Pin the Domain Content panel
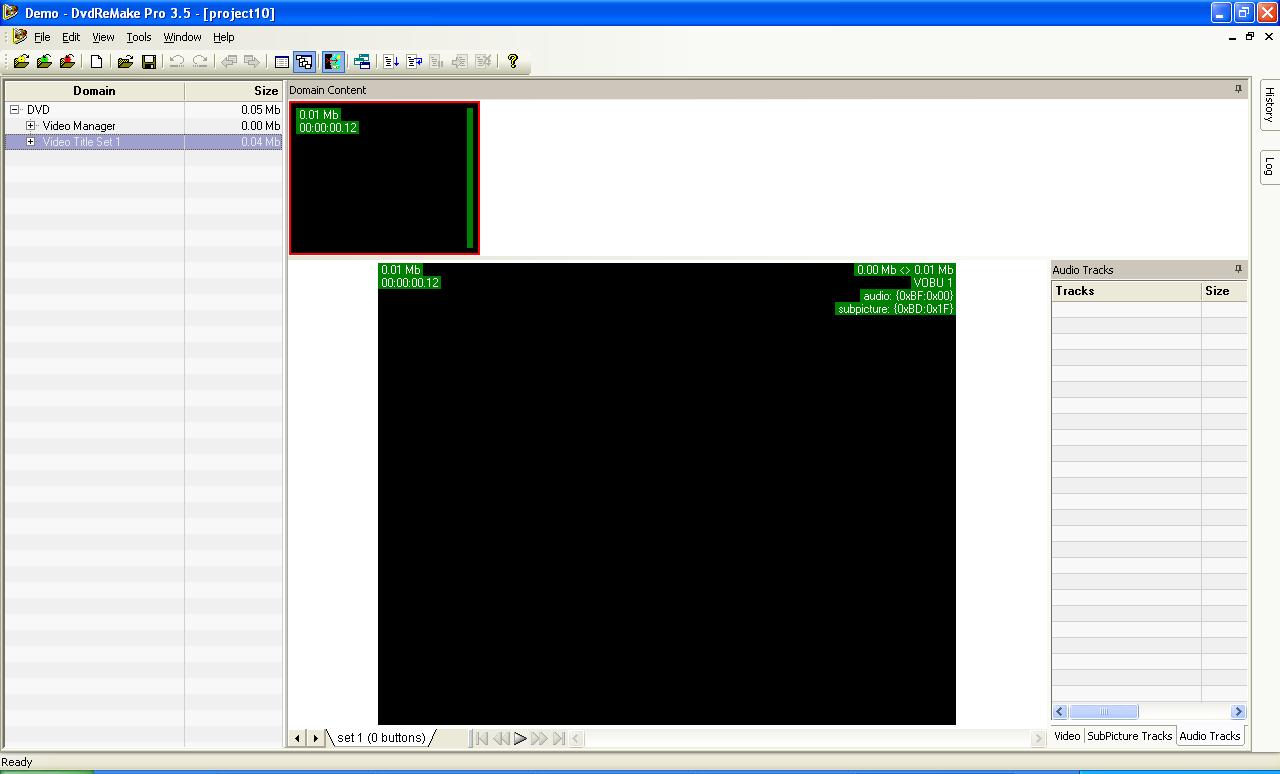 (1238, 89)
